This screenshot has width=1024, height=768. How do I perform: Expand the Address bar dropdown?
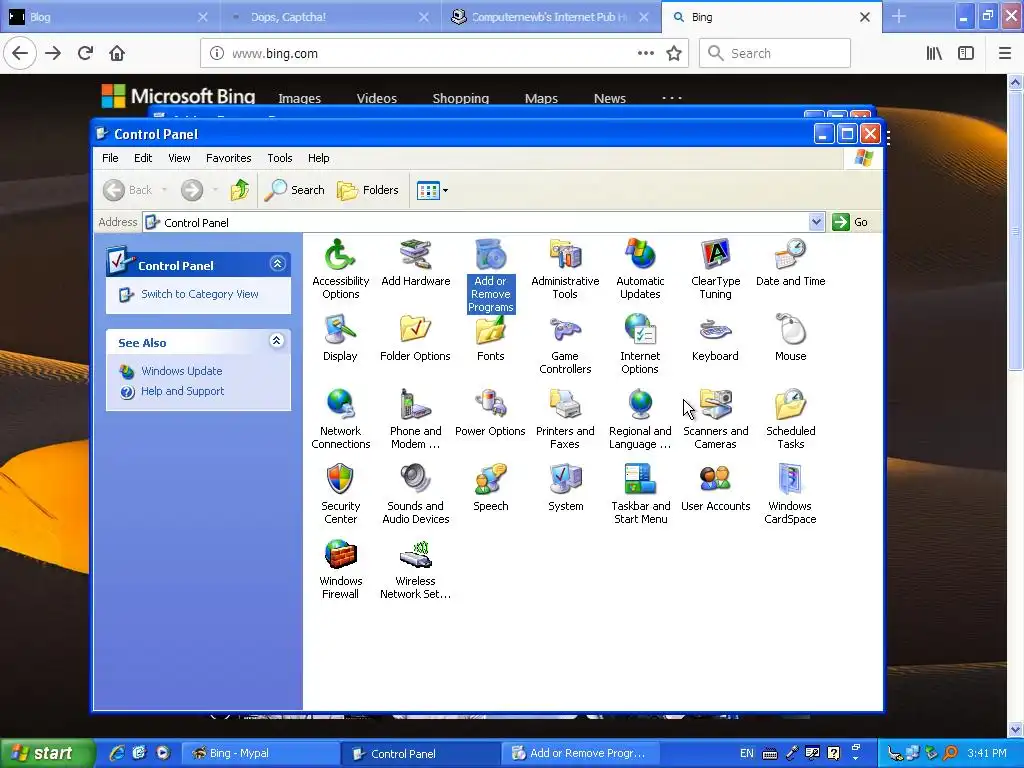pos(816,222)
